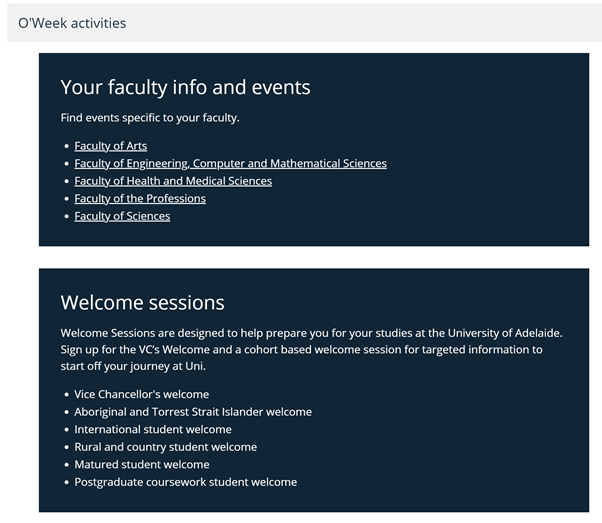
Task: Click the Welcome sessions heading
Action: [142, 303]
